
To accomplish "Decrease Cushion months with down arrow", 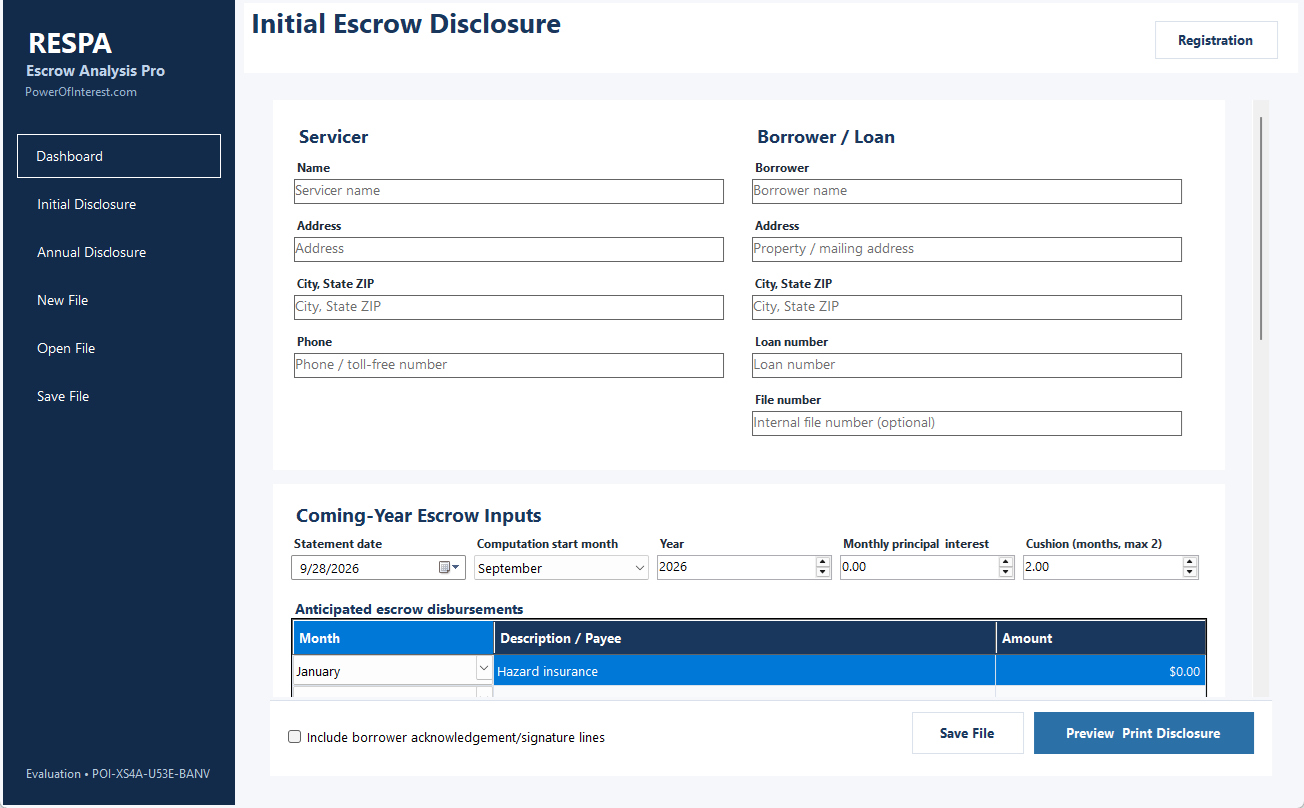I will [1189, 573].
